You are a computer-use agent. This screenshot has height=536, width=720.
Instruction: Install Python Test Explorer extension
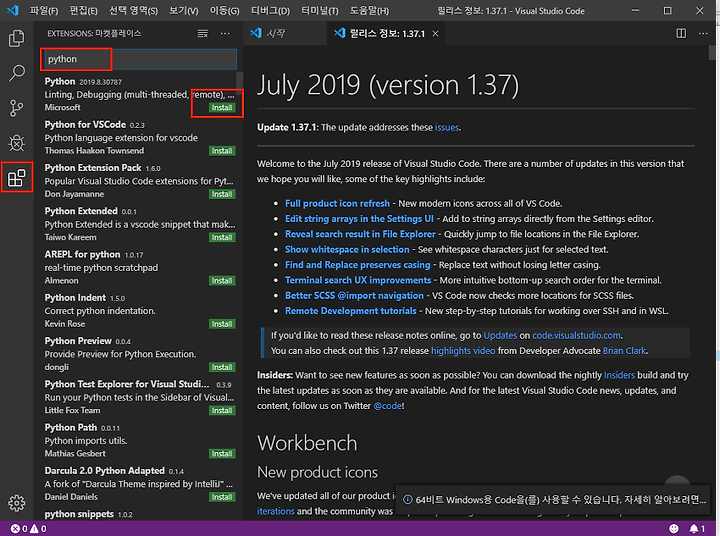click(x=222, y=410)
